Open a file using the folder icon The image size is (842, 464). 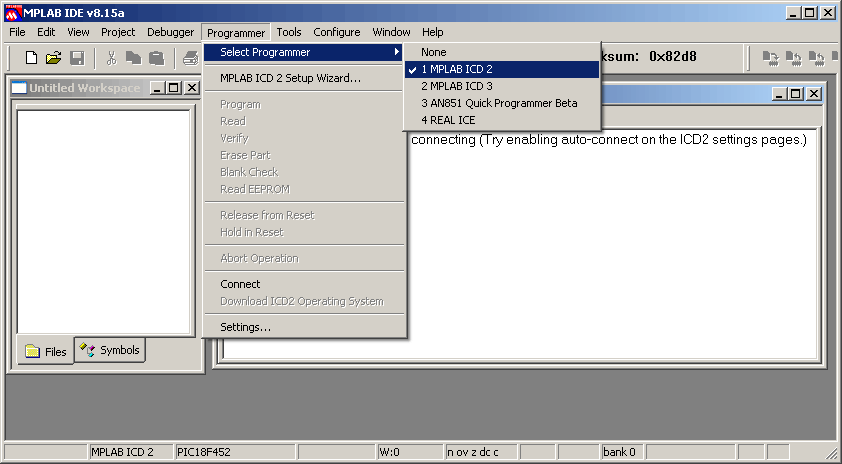click(x=53, y=57)
